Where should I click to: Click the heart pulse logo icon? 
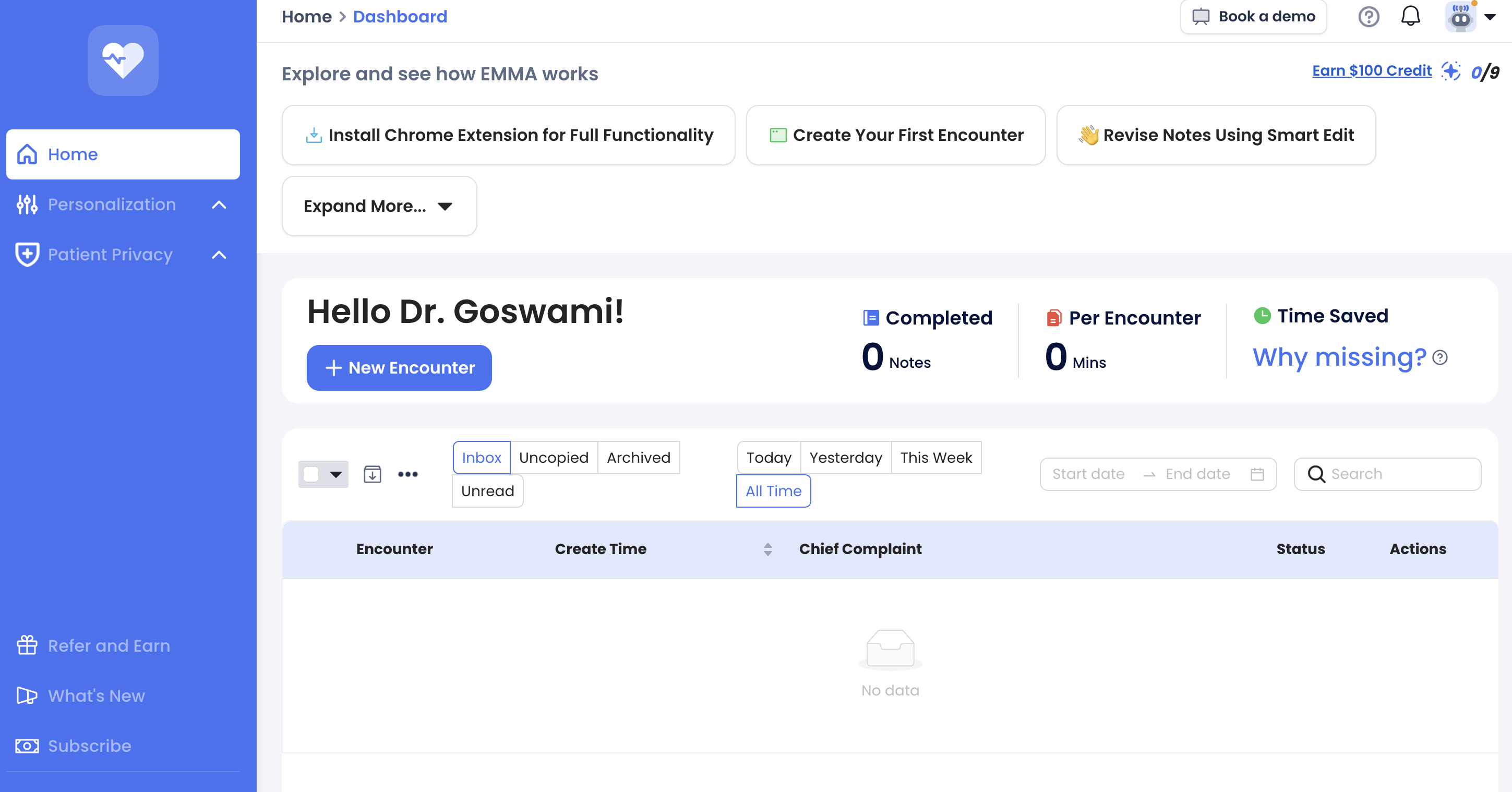tap(123, 60)
